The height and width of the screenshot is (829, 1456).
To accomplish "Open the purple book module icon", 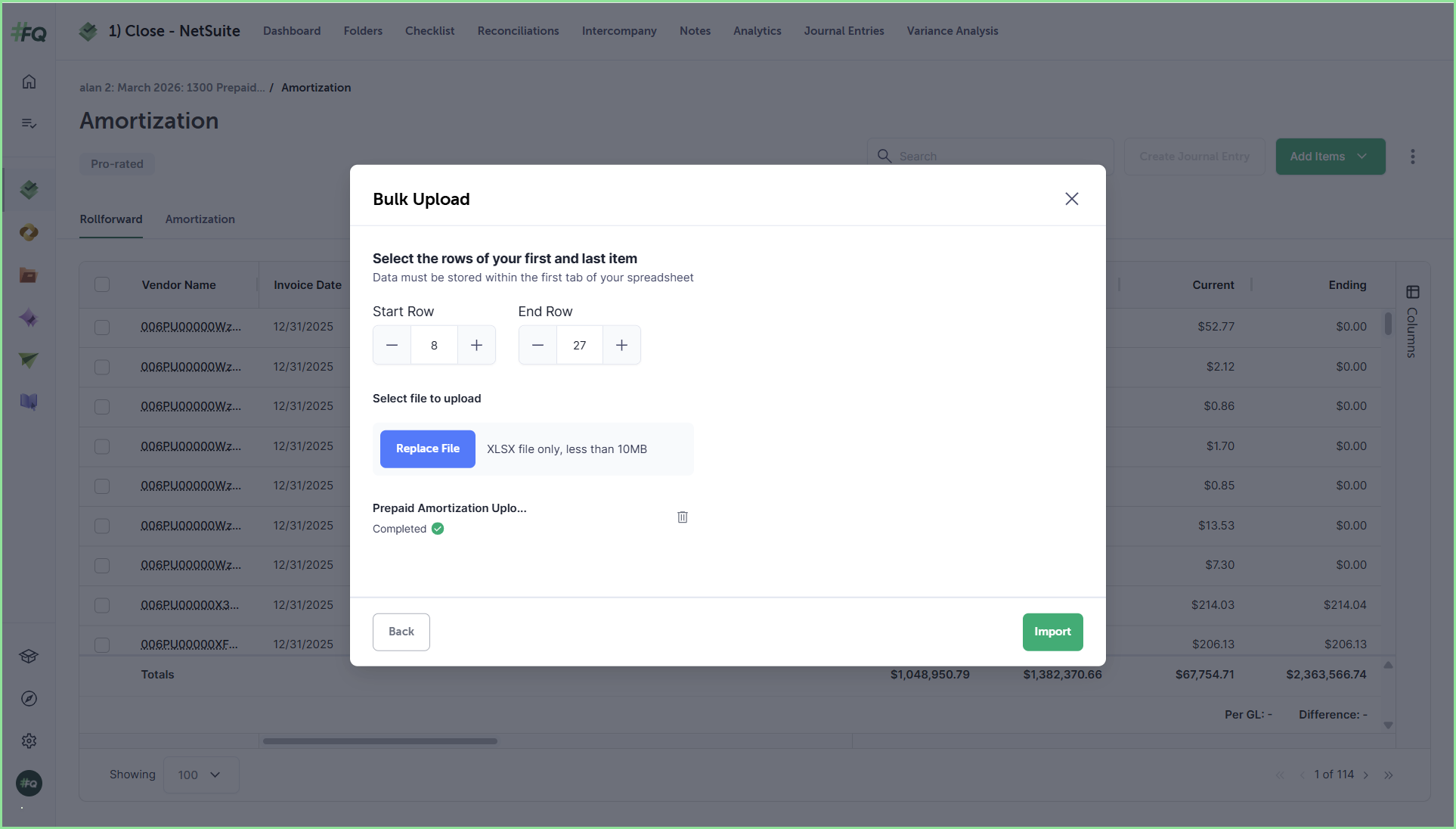I will click(x=29, y=402).
